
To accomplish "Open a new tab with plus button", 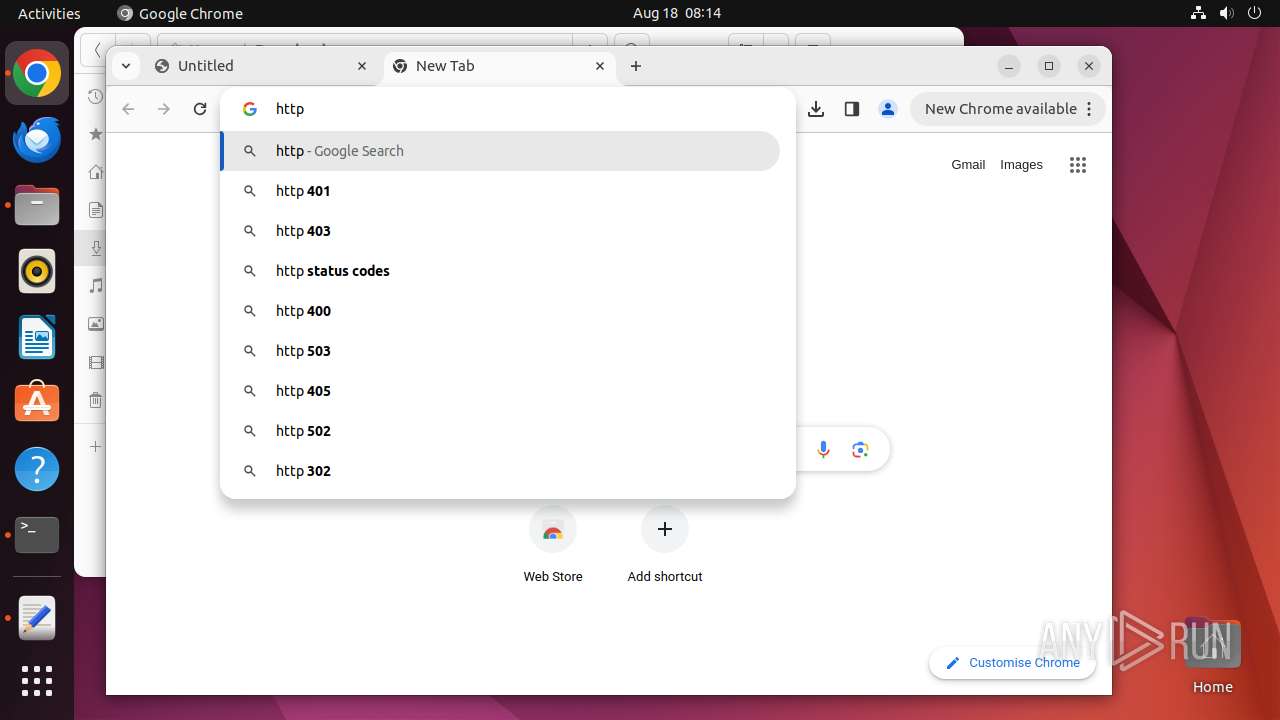I will (x=636, y=66).
